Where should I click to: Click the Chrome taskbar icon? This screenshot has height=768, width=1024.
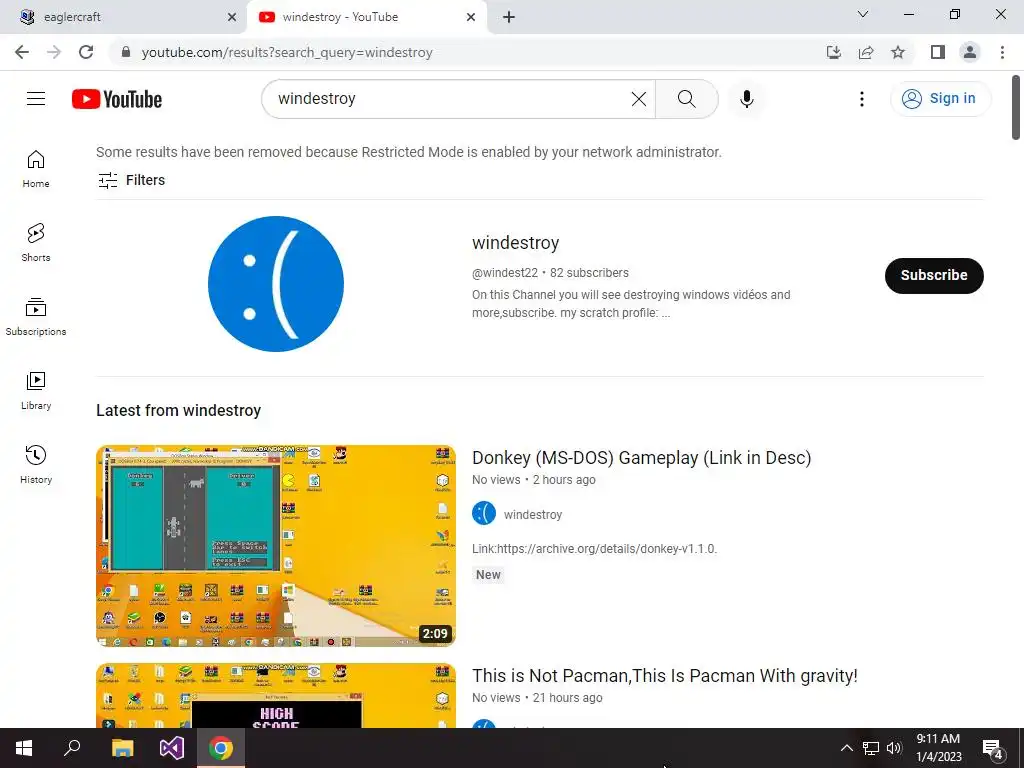click(x=221, y=748)
